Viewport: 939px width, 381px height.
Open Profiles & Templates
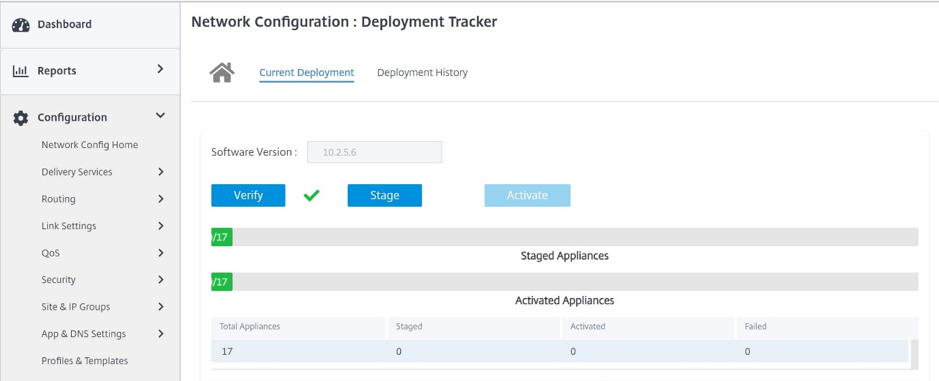[x=84, y=361]
